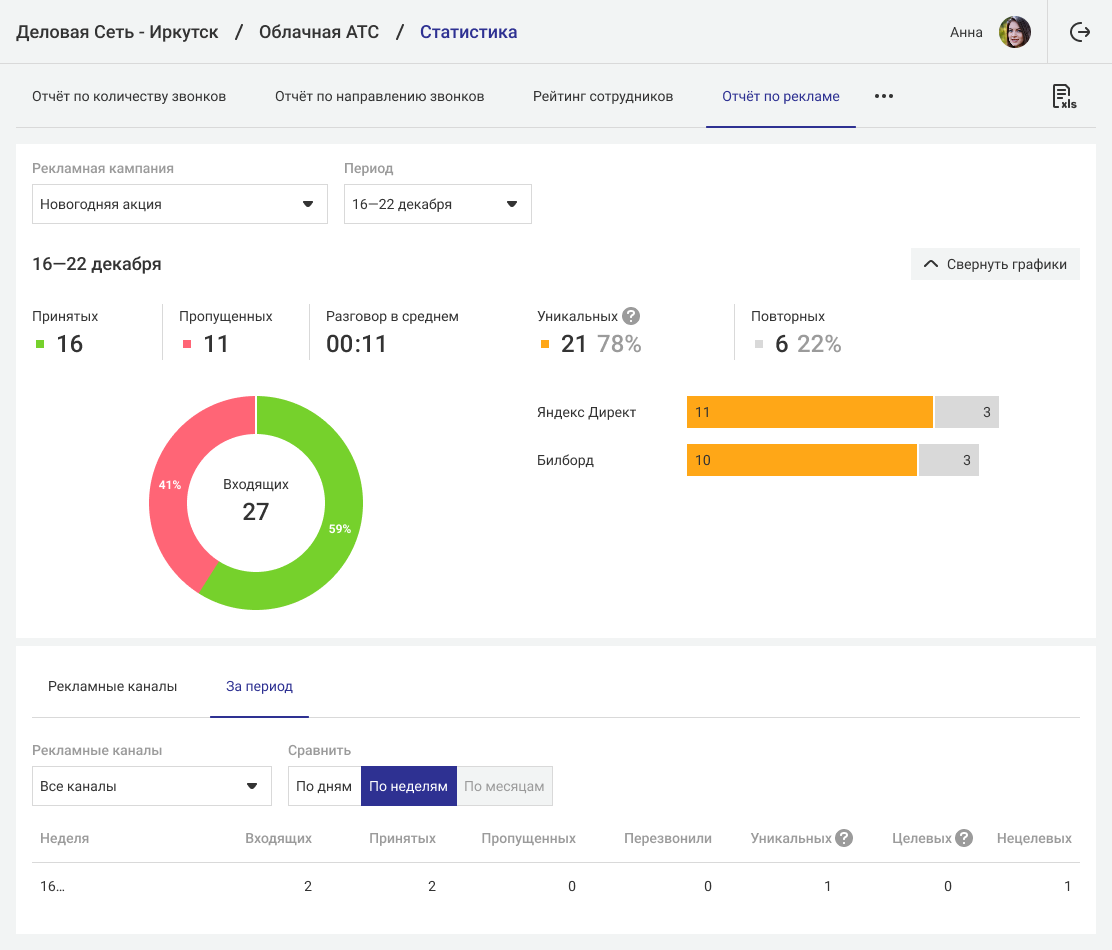Screen dimensions: 1112x950
Task: Switch to Рекламные каналы tab
Action: pyautogui.click(x=112, y=687)
